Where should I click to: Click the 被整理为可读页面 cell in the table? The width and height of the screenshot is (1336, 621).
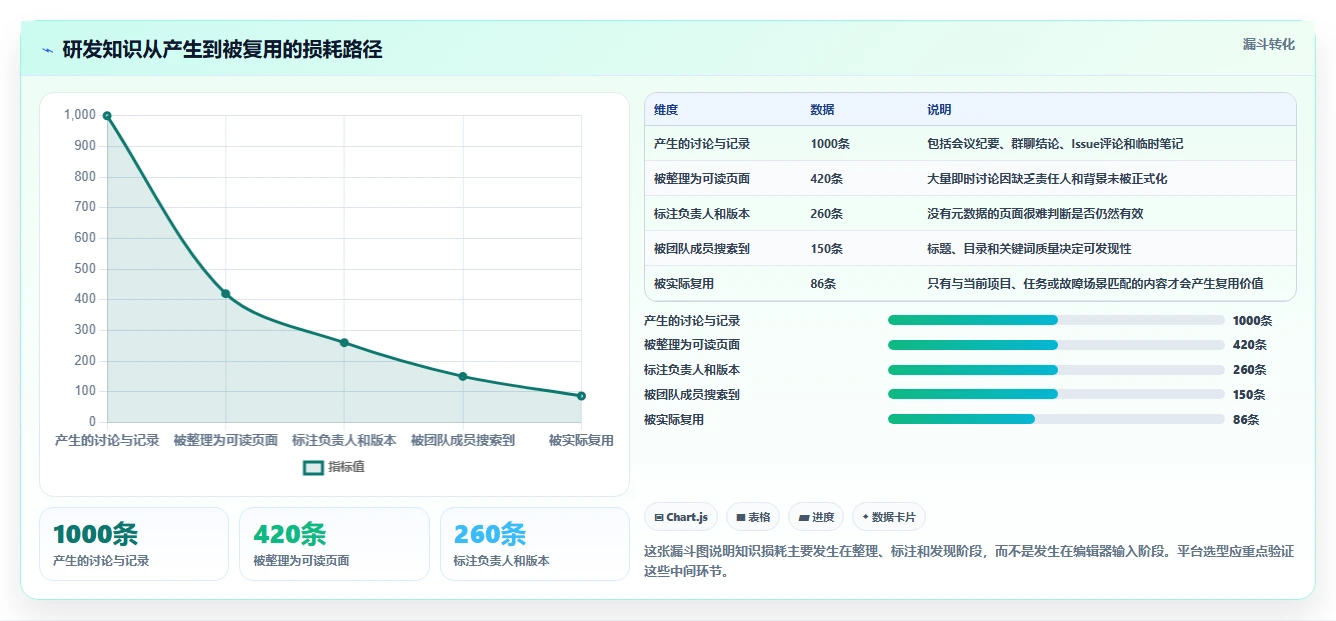pyautogui.click(x=702, y=179)
